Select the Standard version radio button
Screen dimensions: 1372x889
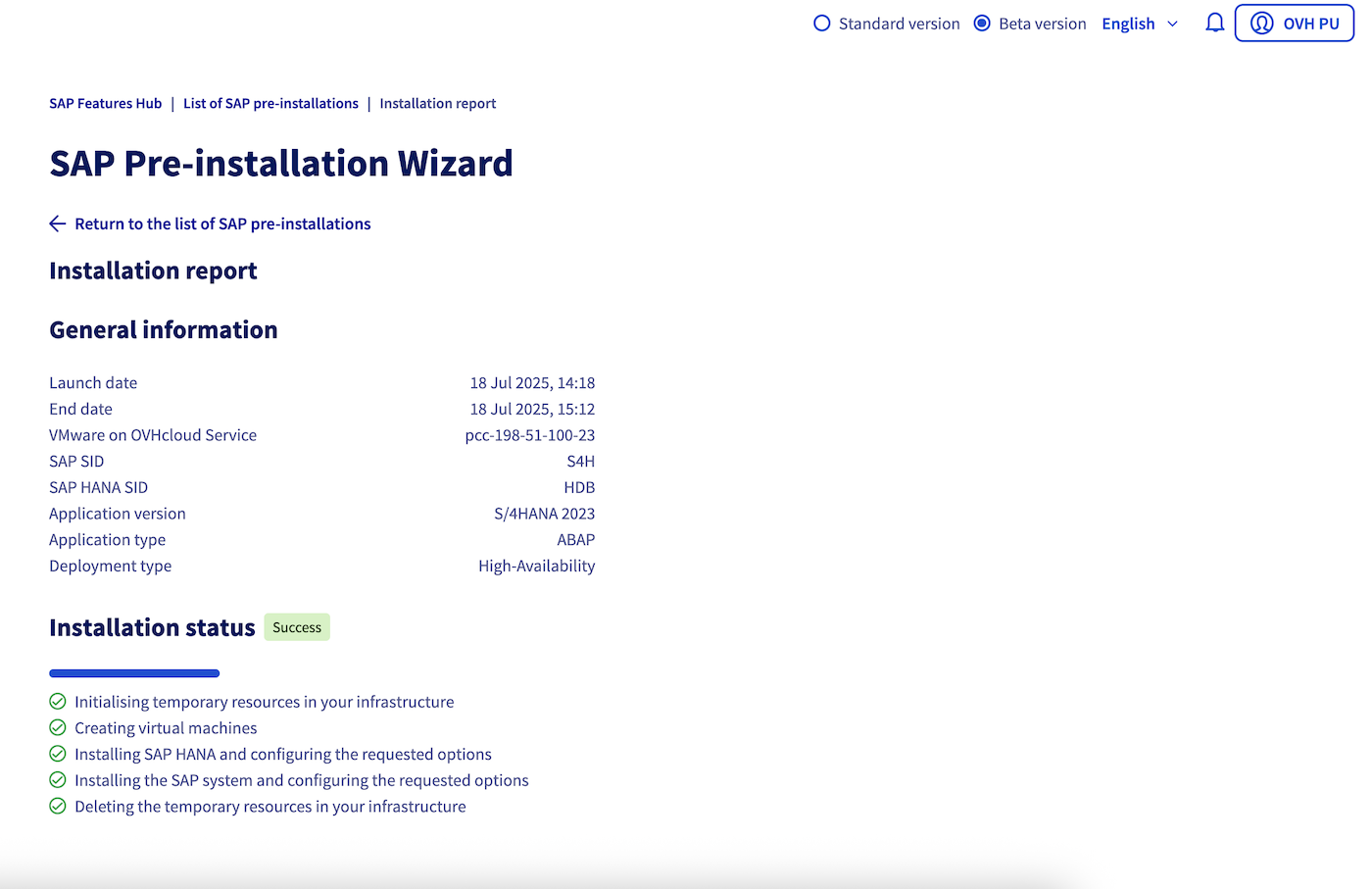click(x=821, y=23)
